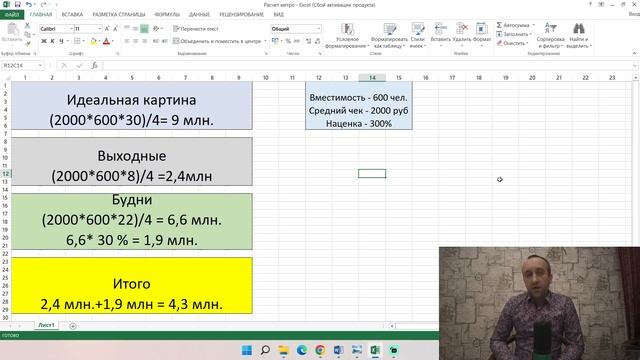Expand Объединить и поместить в центре arrow
Image resolution: width=640 pixels, height=360 pixels.
pos(265,41)
